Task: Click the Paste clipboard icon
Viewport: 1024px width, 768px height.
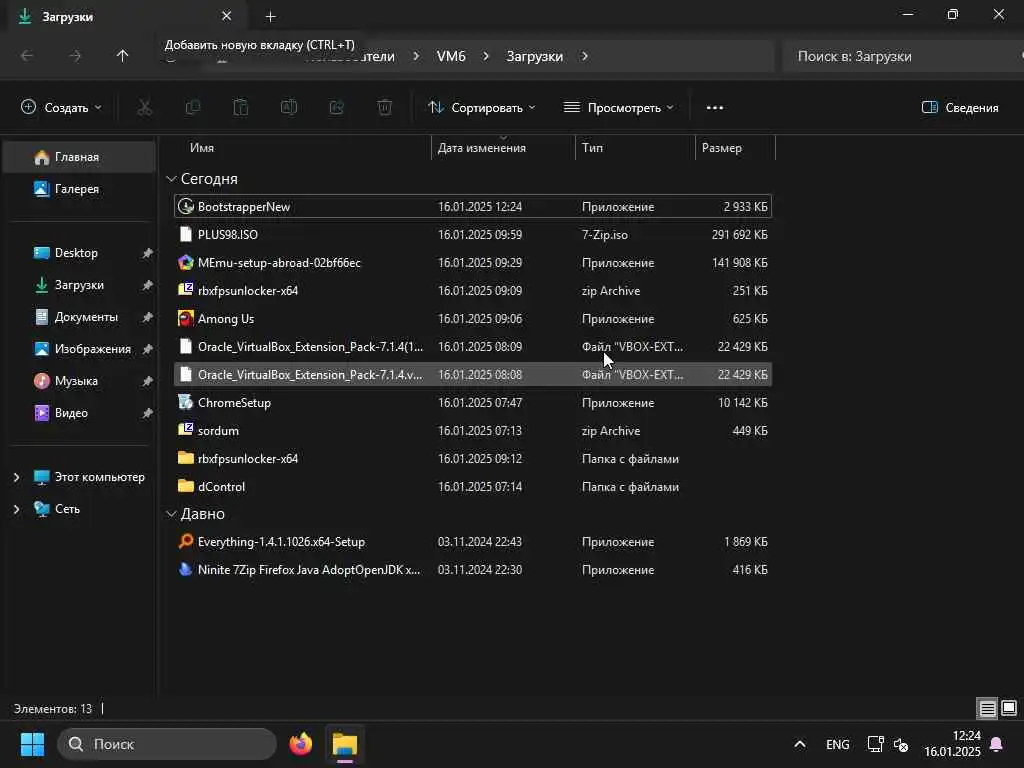Action: (241, 107)
